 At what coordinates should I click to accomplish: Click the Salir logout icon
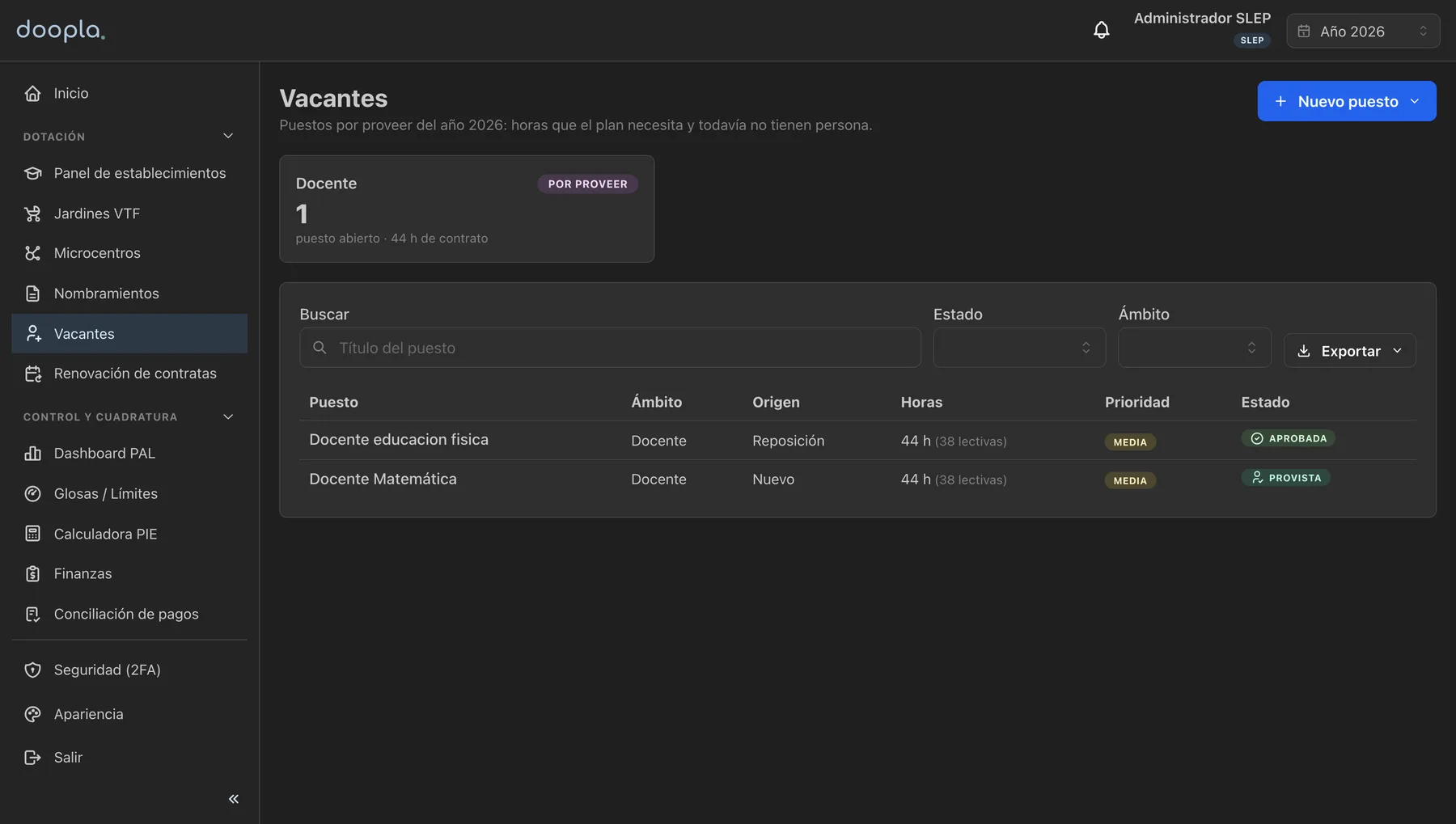(32, 758)
